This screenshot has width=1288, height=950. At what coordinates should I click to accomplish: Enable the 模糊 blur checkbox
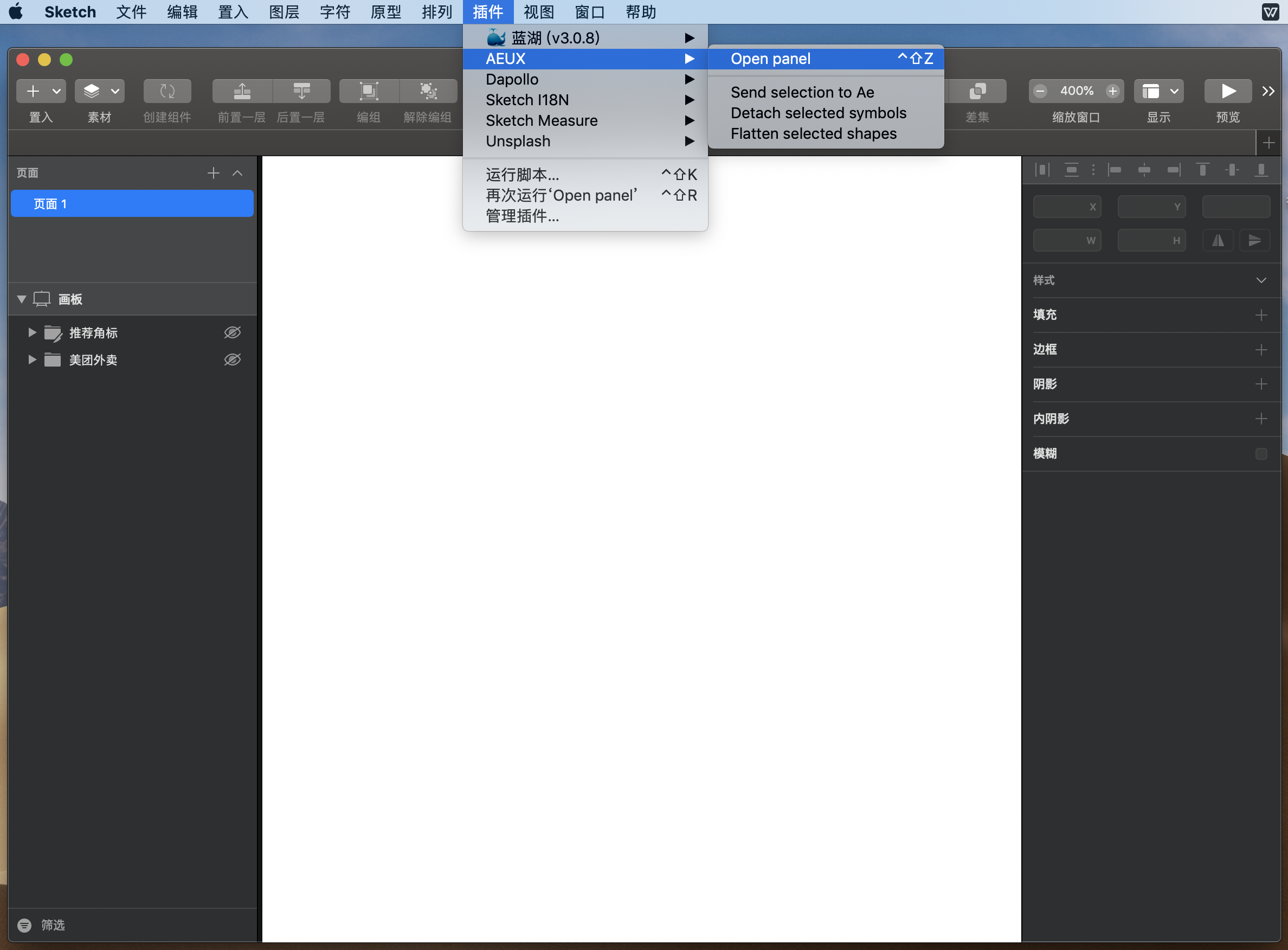click(1261, 454)
